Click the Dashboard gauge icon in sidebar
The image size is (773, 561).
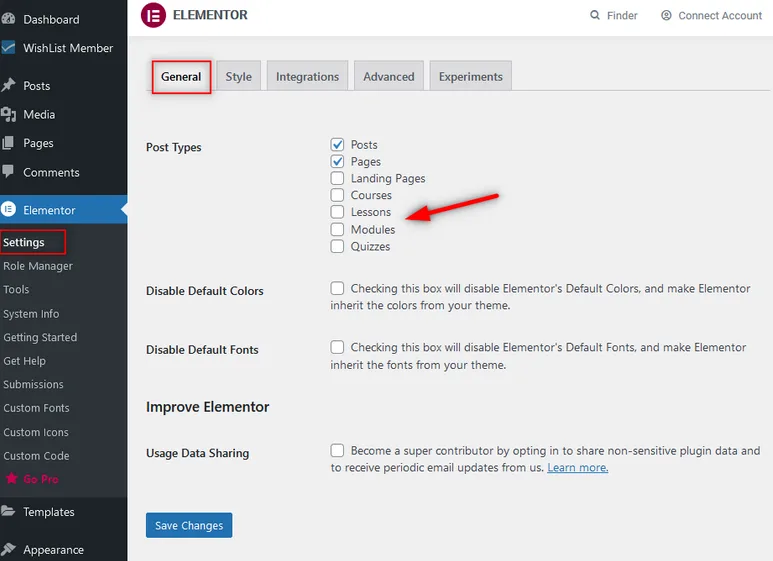point(8,19)
